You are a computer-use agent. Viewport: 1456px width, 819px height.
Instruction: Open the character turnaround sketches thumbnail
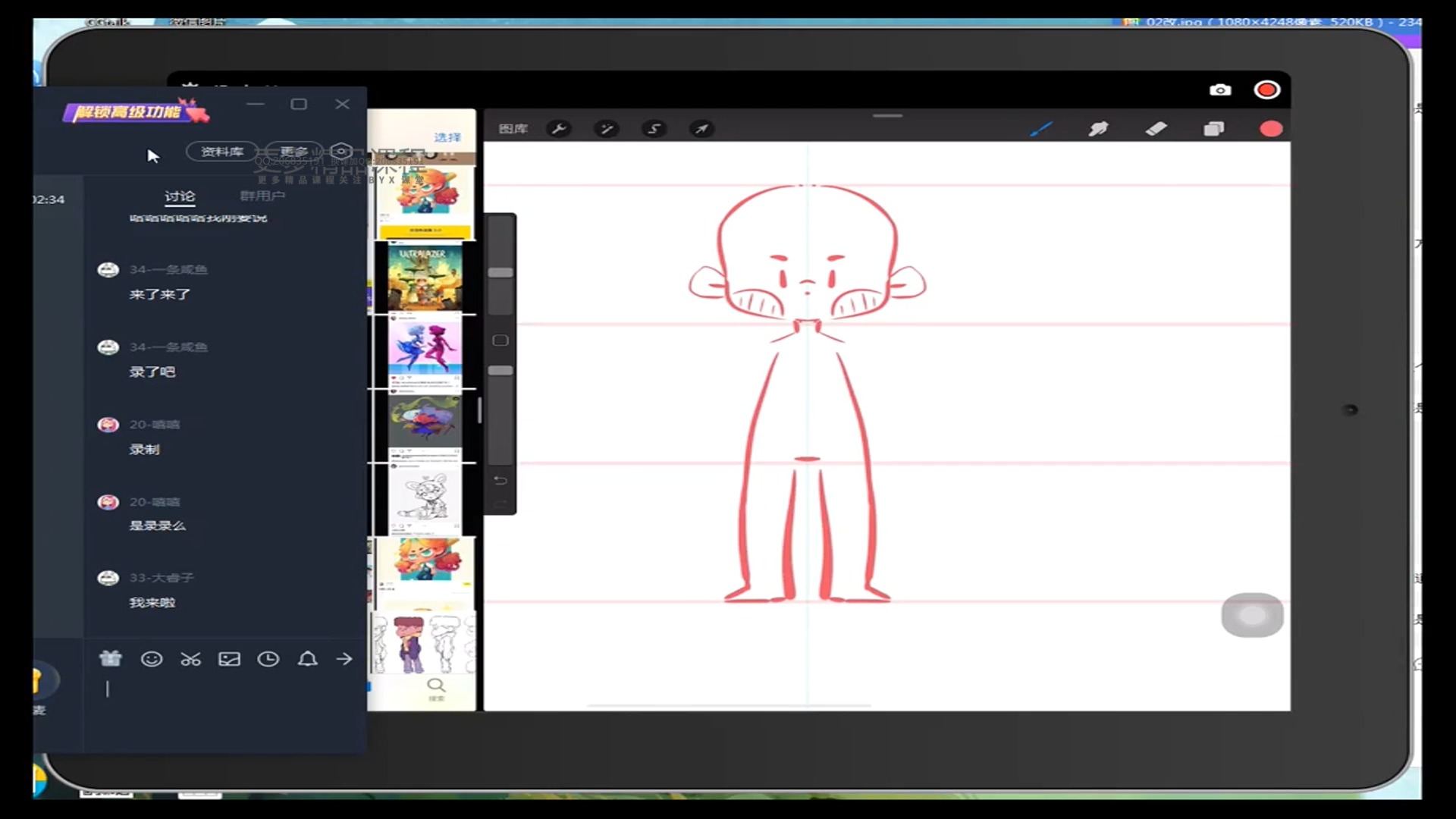[x=423, y=644]
